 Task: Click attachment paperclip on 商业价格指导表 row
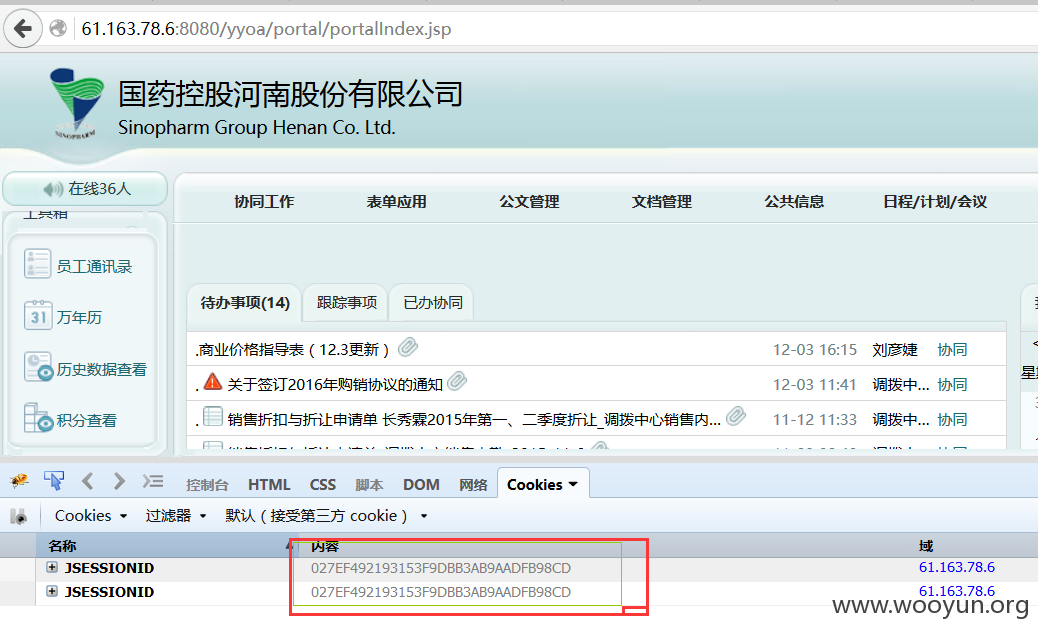[408, 347]
